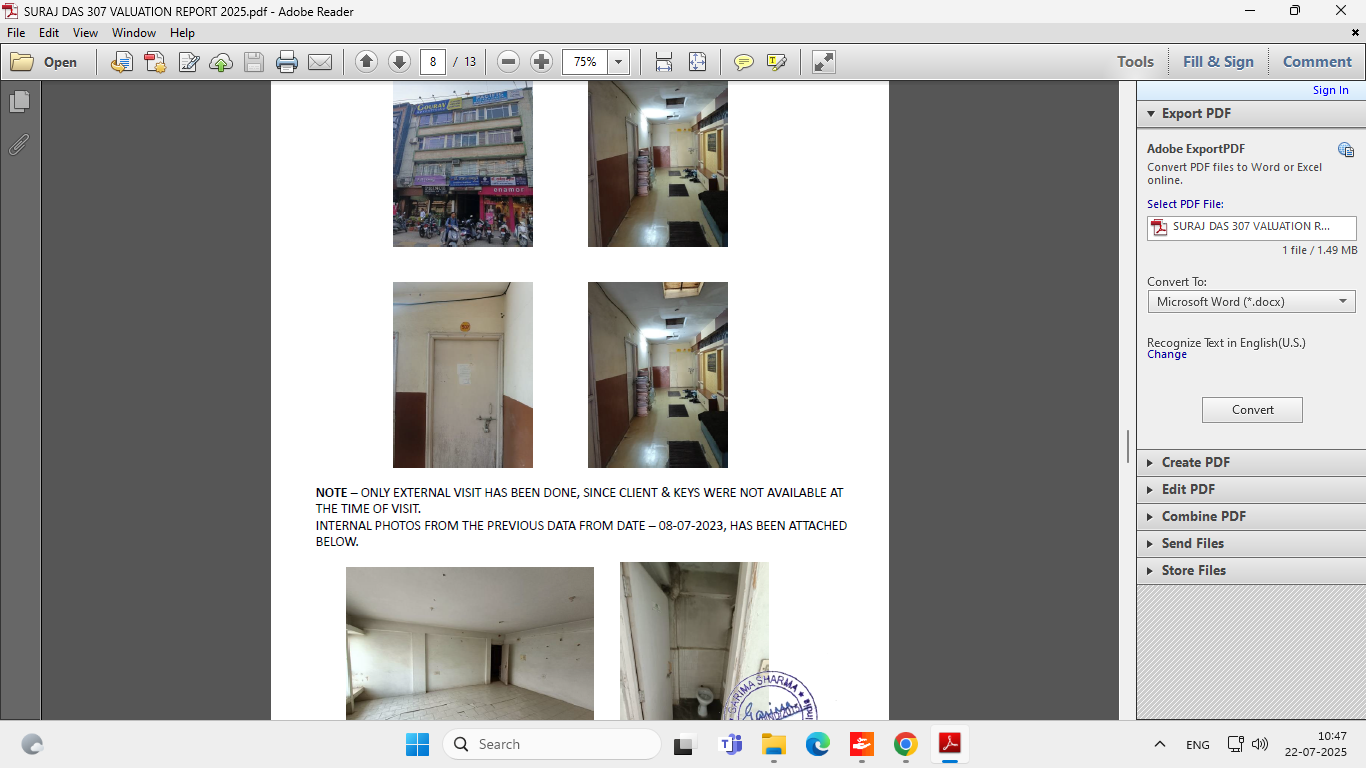Click the Open file button
The height and width of the screenshot is (768, 1366).
coord(44,62)
